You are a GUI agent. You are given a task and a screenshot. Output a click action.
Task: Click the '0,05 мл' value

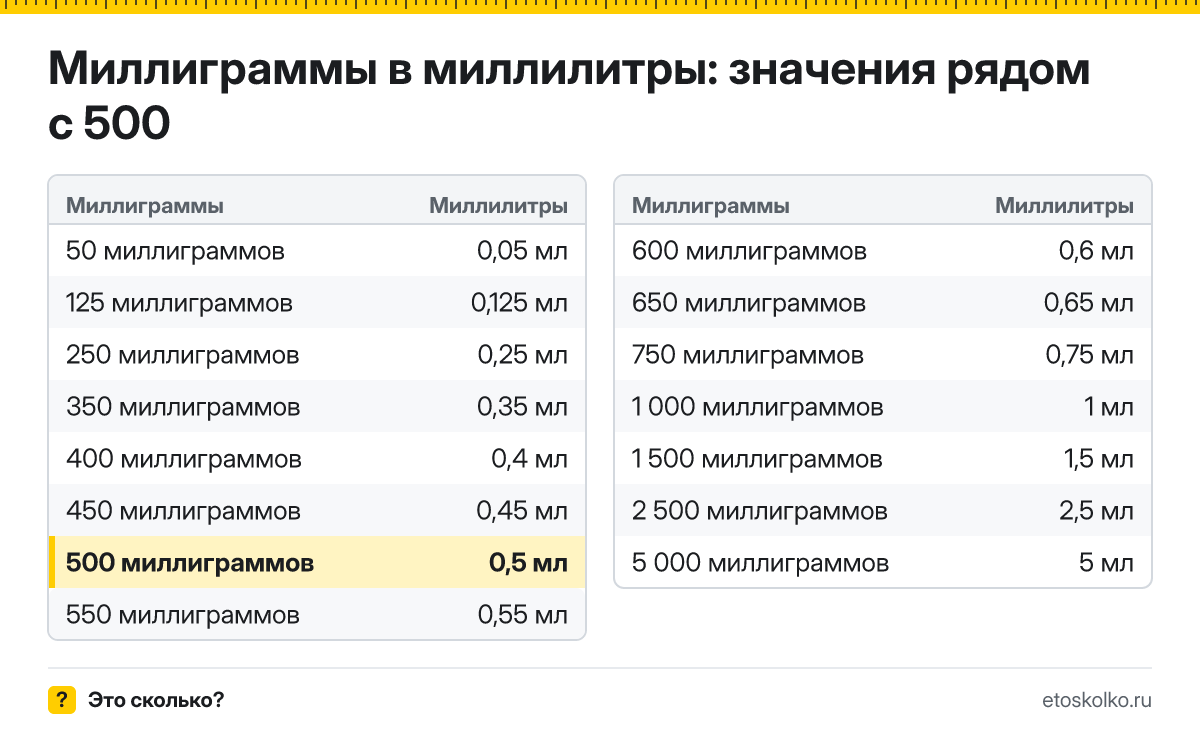523,251
